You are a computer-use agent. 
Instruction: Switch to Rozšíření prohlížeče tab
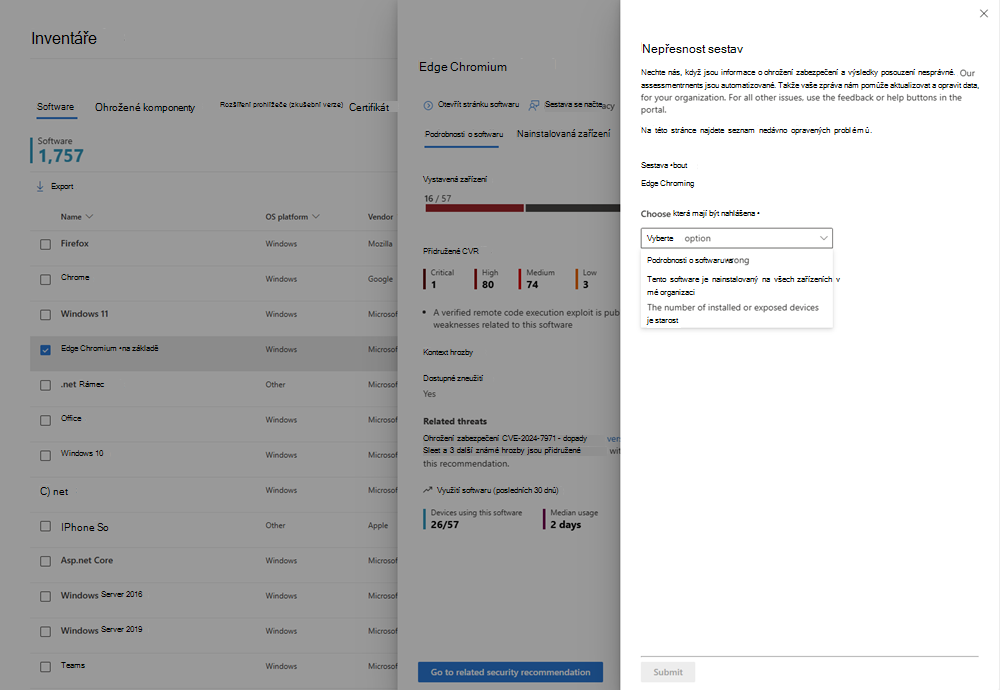click(x=281, y=105)
